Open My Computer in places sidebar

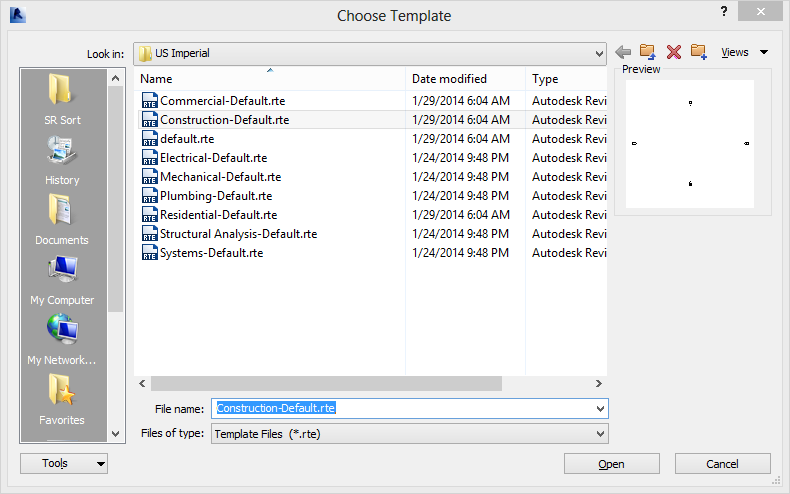(x=62, y=280)
